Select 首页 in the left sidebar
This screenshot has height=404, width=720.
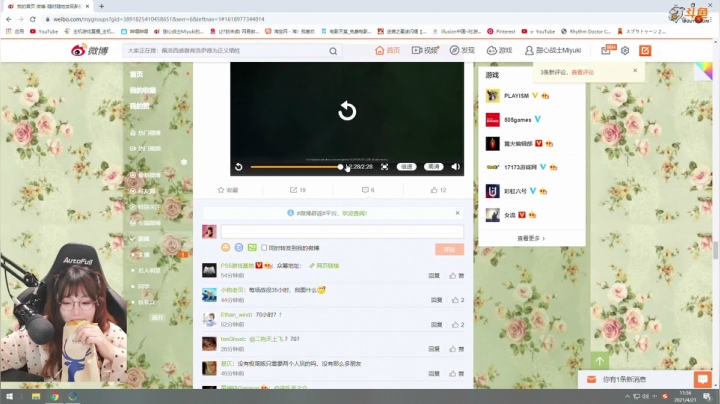click(136, 74)
